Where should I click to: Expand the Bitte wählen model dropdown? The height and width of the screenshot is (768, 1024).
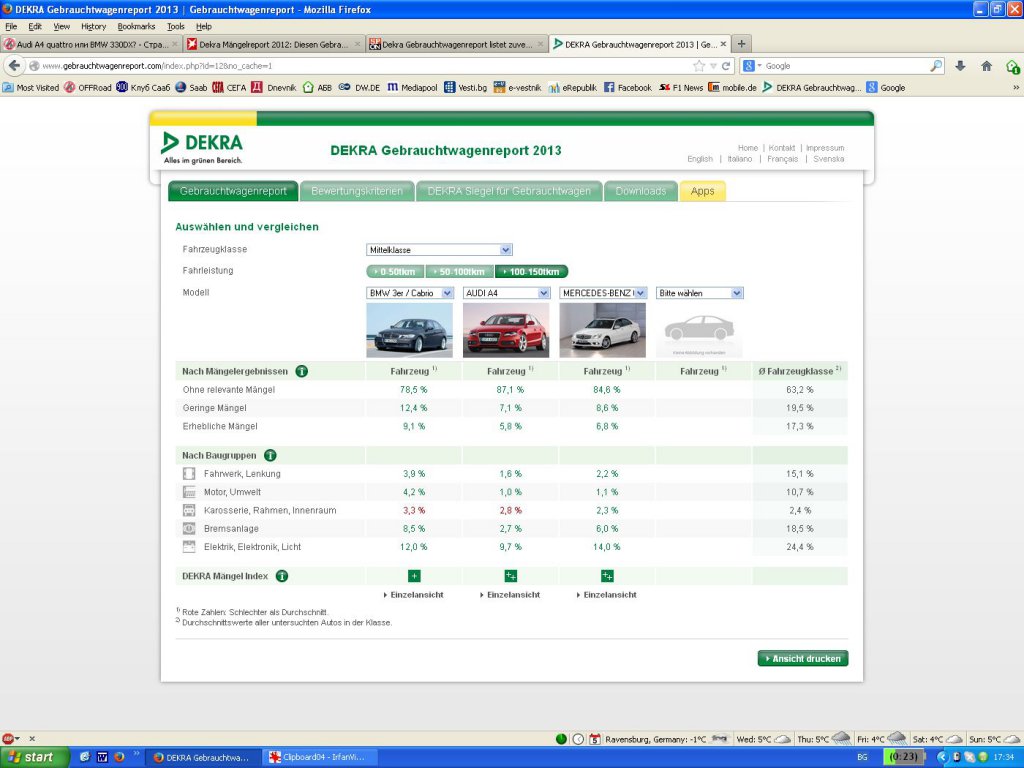(x=699, y=293)
